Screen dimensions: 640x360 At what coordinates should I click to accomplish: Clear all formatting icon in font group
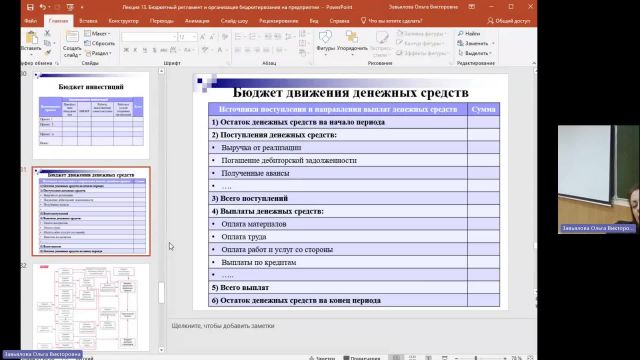(224, 37)
